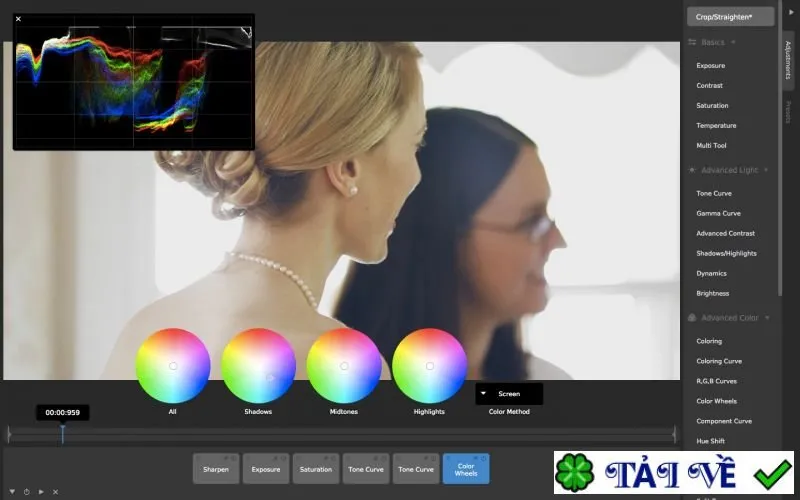Open the Color Method Screen dropdown
The image size is (800, 500).
pos(509,393)
